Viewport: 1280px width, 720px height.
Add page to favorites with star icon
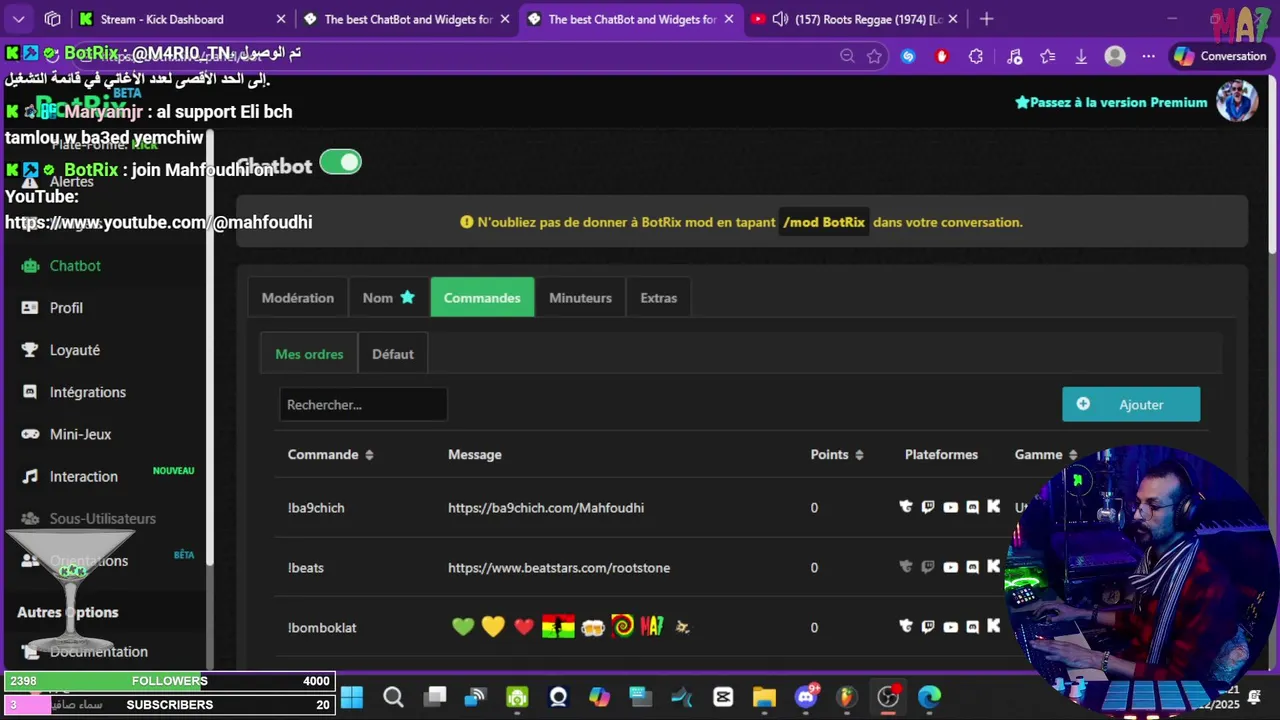click(x=875, y=56)
